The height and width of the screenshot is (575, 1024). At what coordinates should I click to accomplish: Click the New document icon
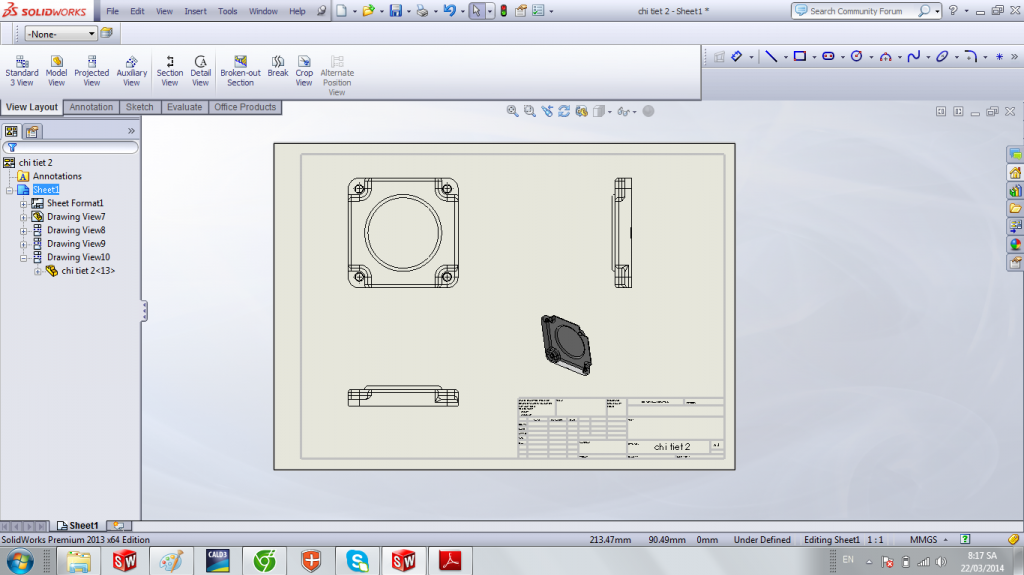342,10
